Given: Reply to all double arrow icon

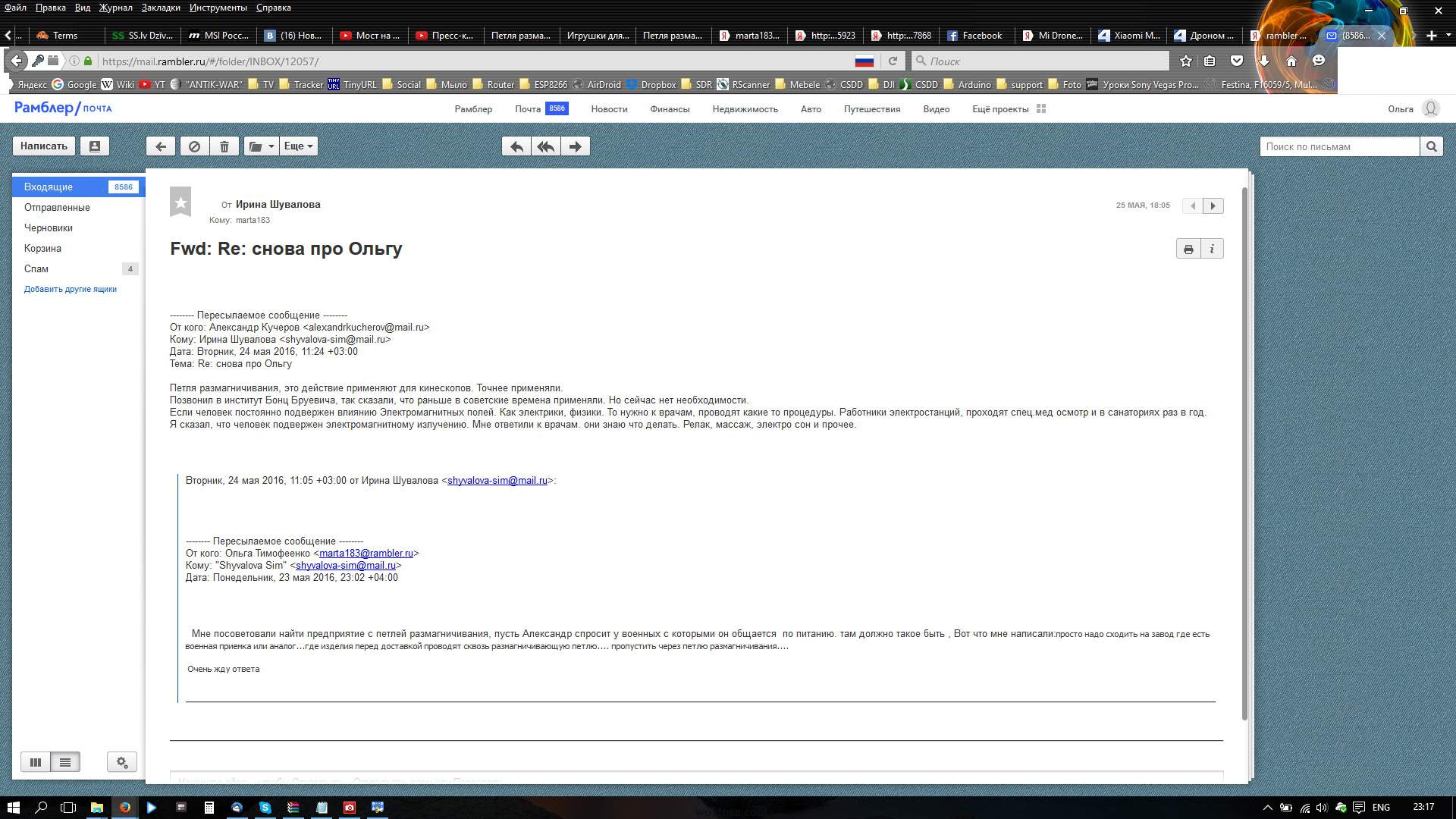Looking at the screenshot, I should [546, 146].
